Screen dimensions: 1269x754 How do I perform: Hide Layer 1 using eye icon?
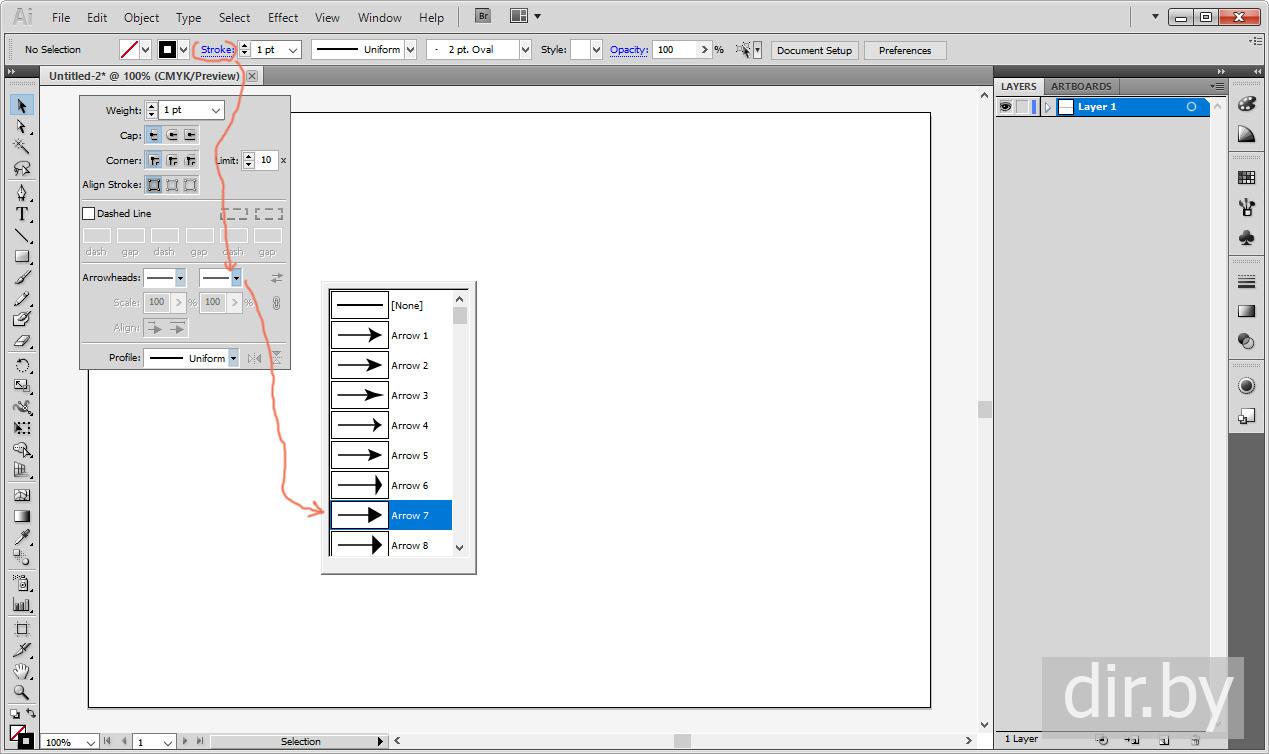pos(1006,107)
